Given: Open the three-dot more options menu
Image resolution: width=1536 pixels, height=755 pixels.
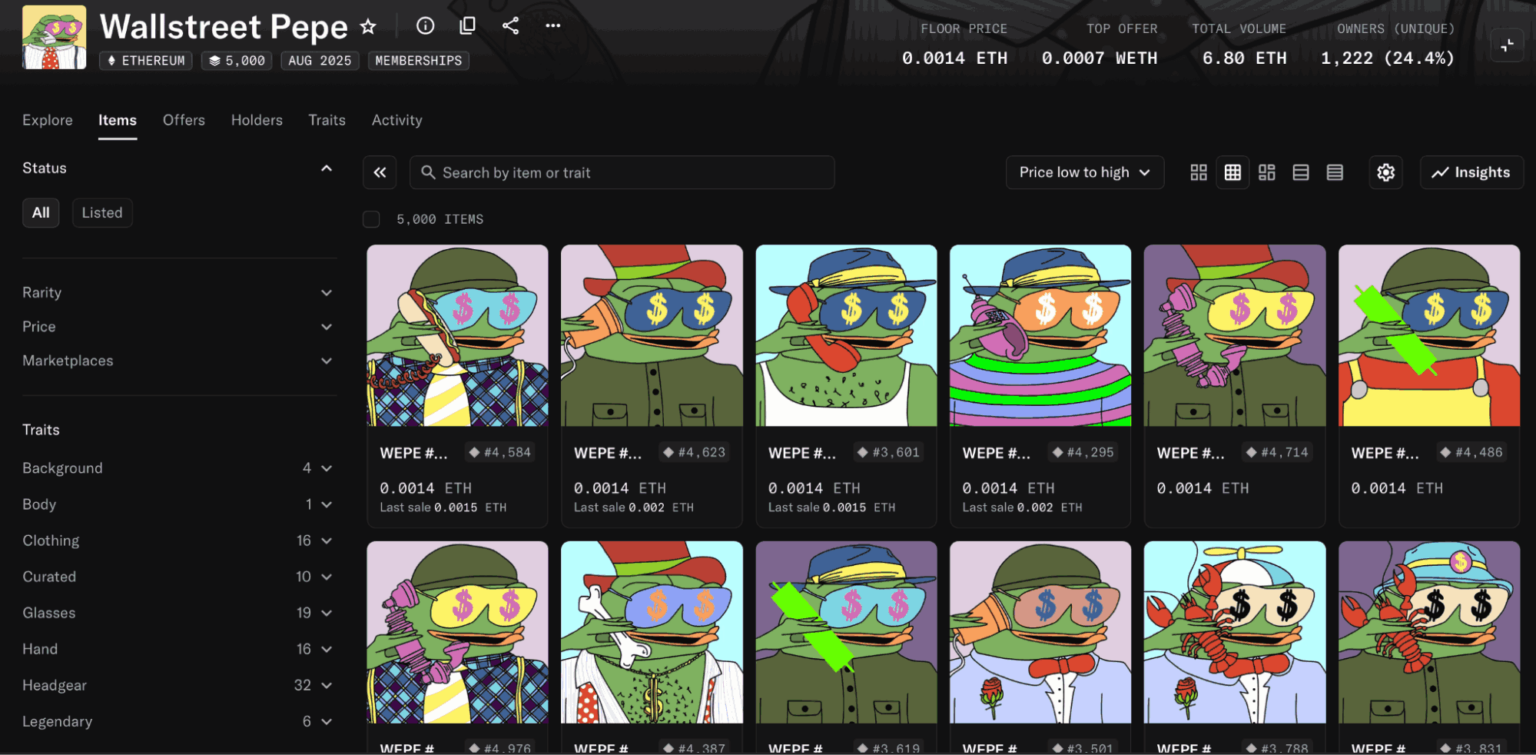Looking at the screenshot, I should pyautogui.click(x=553, y=26).
